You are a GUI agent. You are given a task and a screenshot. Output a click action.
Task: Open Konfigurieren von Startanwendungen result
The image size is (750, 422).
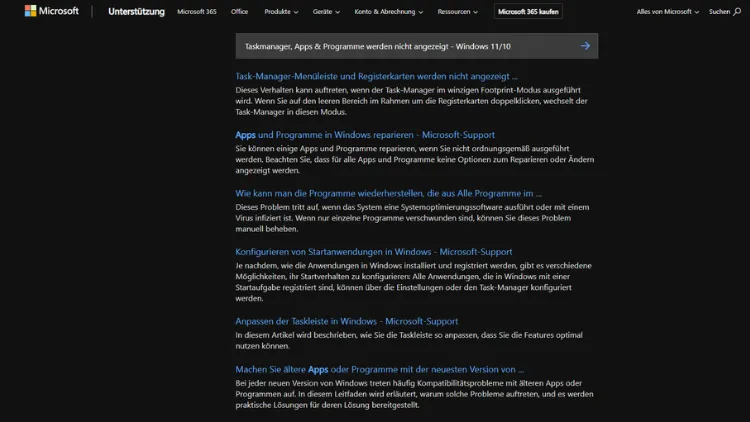(x=374, y=252)
